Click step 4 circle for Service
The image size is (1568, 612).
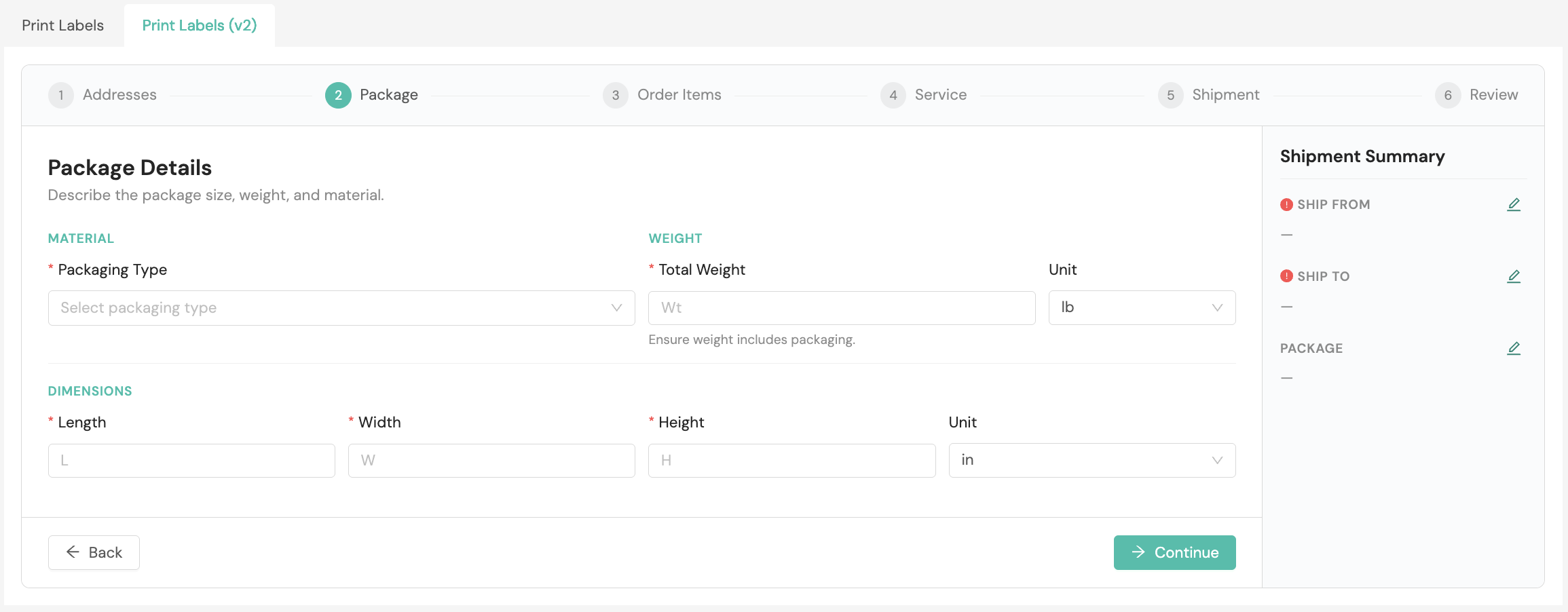(893, 95)
